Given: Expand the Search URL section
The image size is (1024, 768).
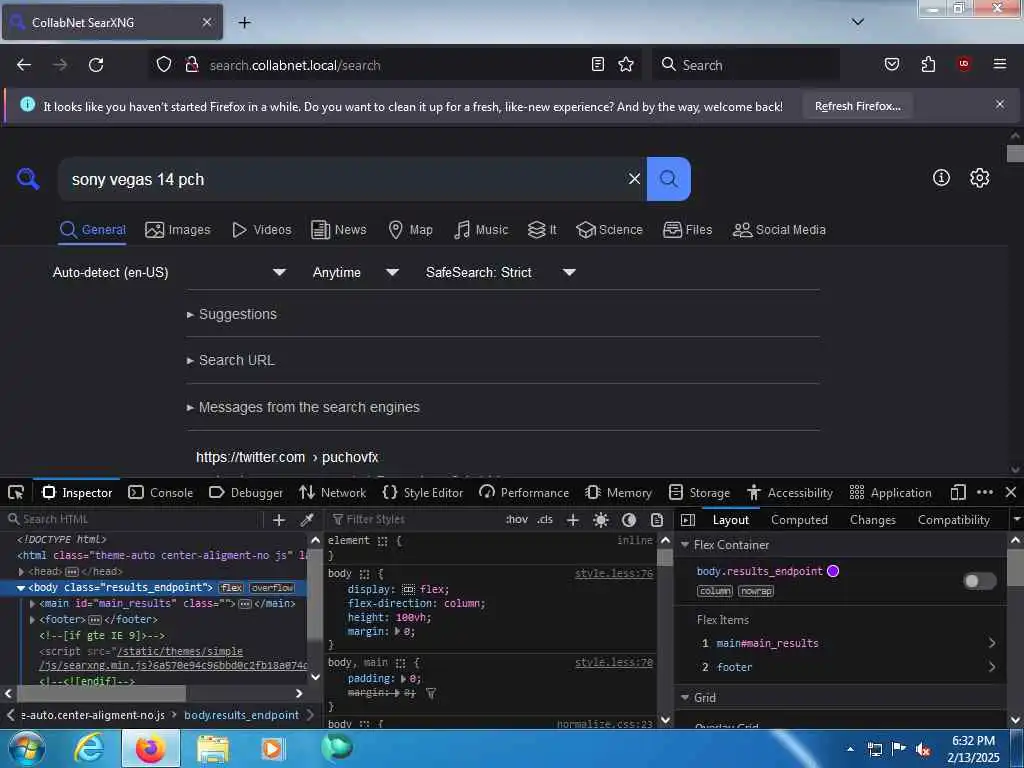Looking at the screenshot, I should coord(230,360).
